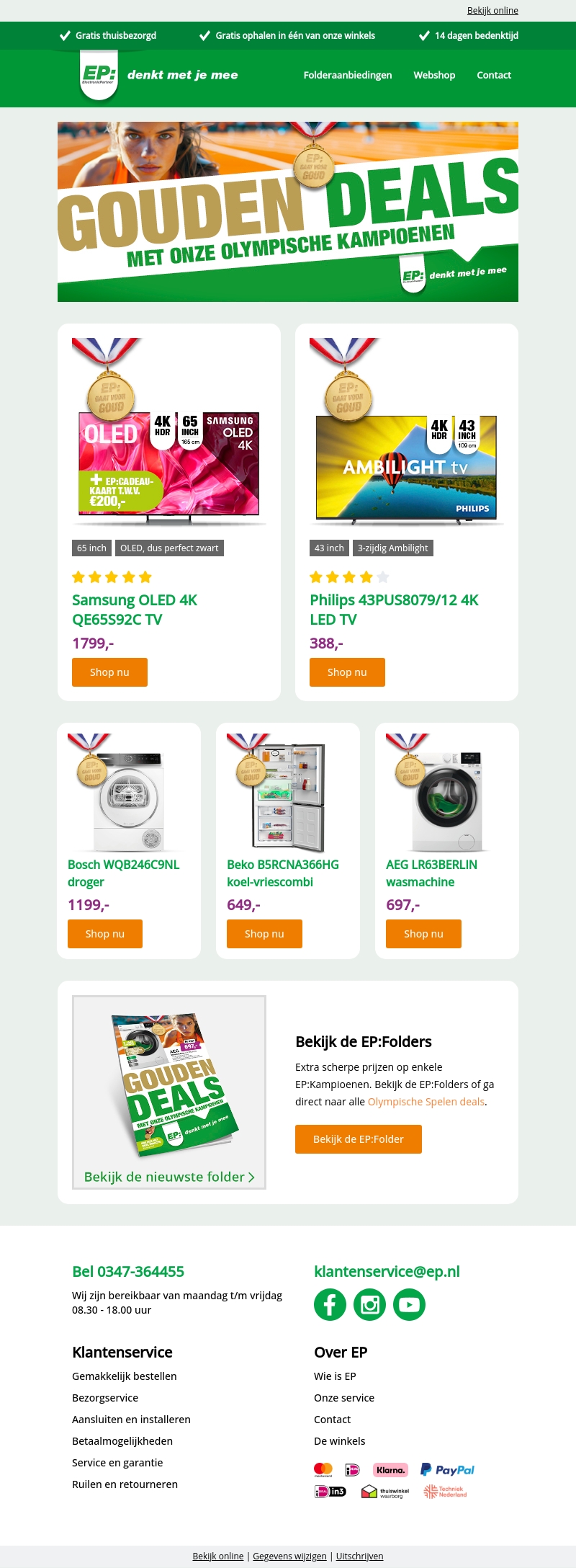Click the Uitschrijven link in the footer

359,1556
